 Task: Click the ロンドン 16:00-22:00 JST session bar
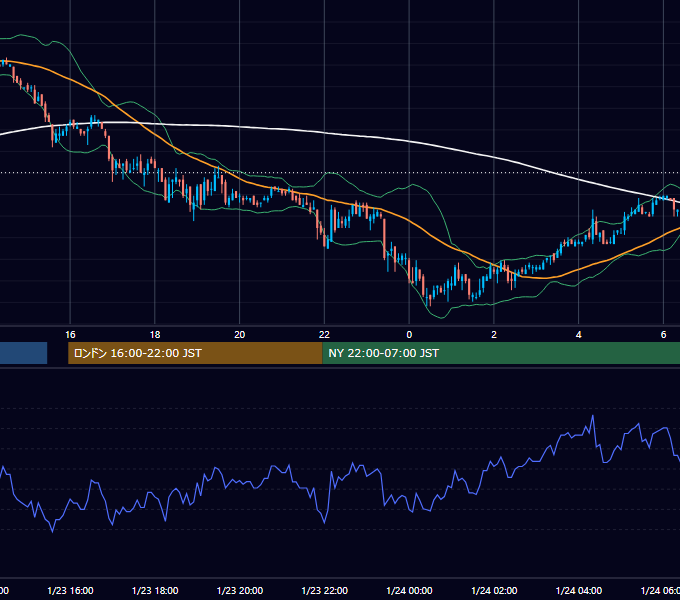point(195,353)
